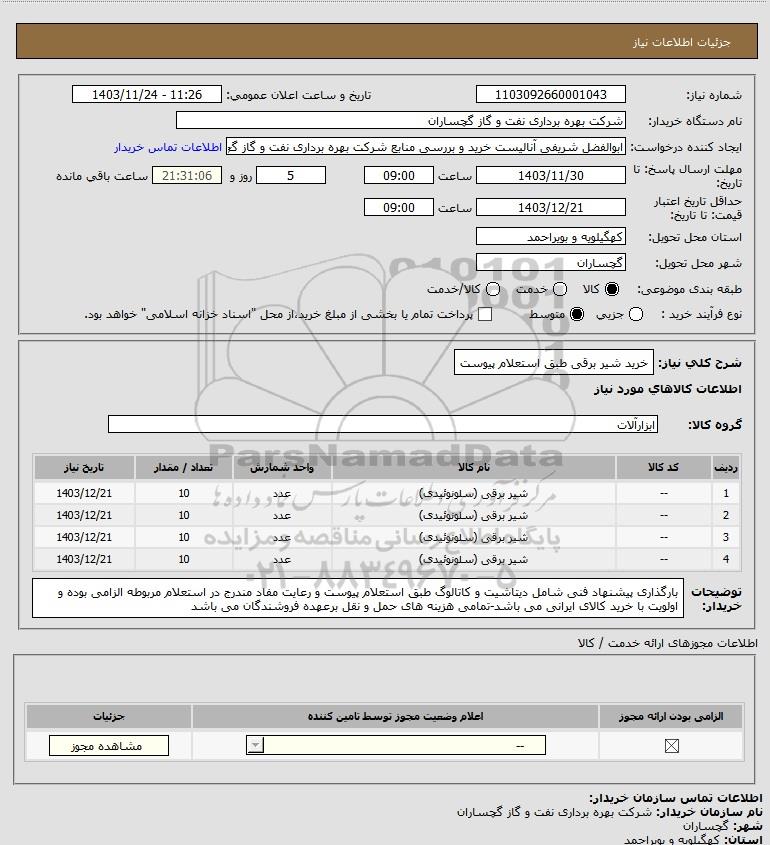Viewport: 770px width, 845px height.
Task: Click the نام دستگاه خریدار field
Action: pyautogui.click(x=401, y=121)
